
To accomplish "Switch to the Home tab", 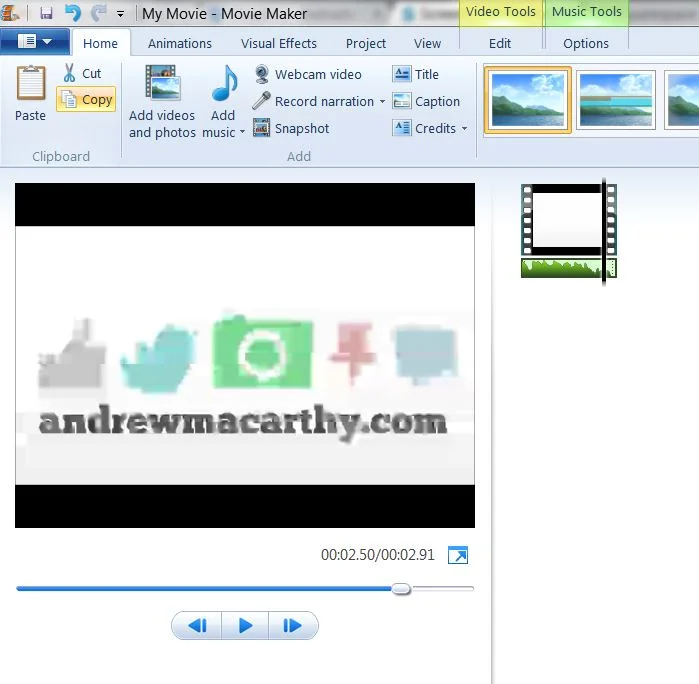I will tap(101, 43).
